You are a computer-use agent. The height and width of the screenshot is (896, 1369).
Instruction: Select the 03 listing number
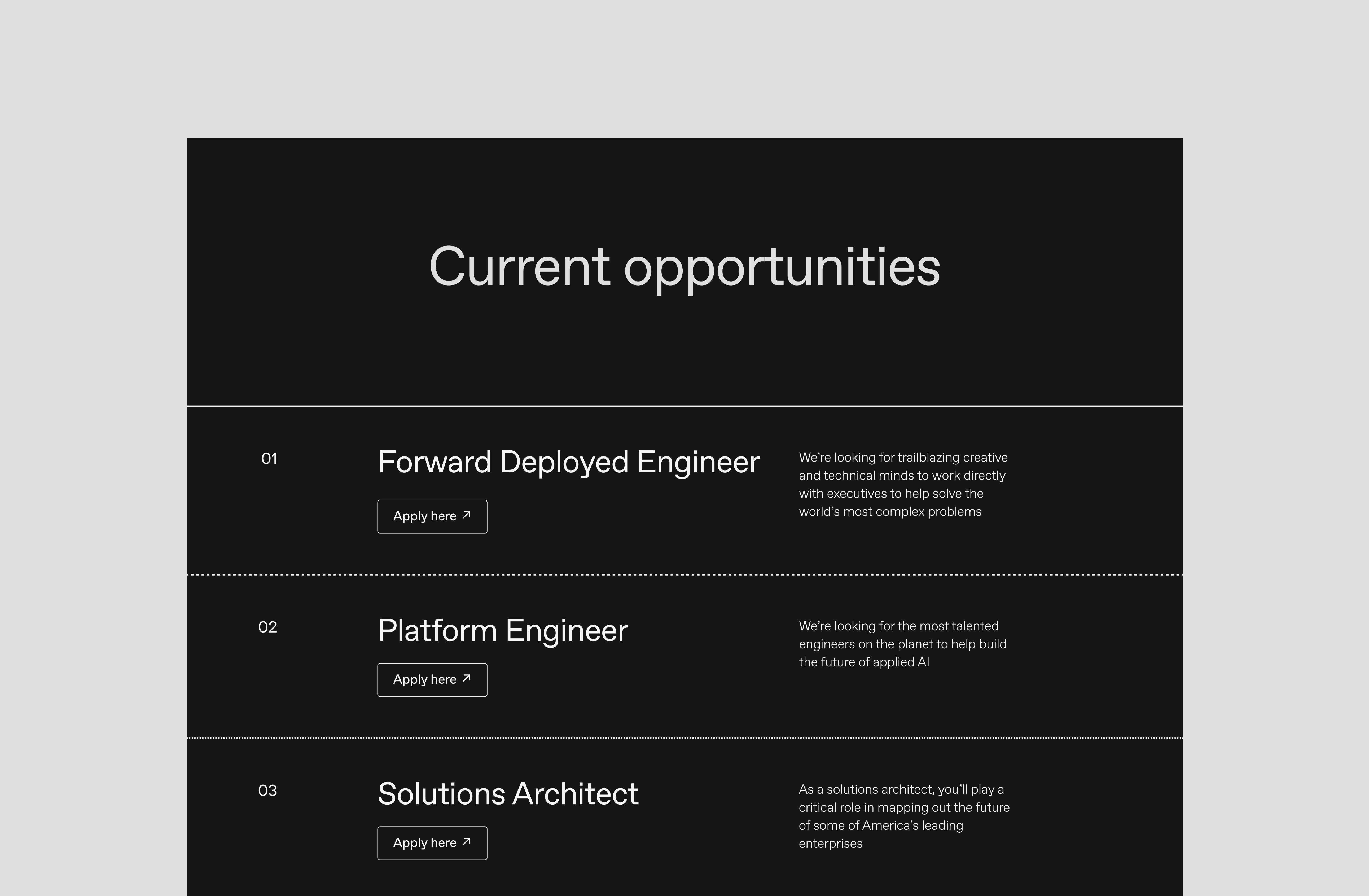click(267, 791)
